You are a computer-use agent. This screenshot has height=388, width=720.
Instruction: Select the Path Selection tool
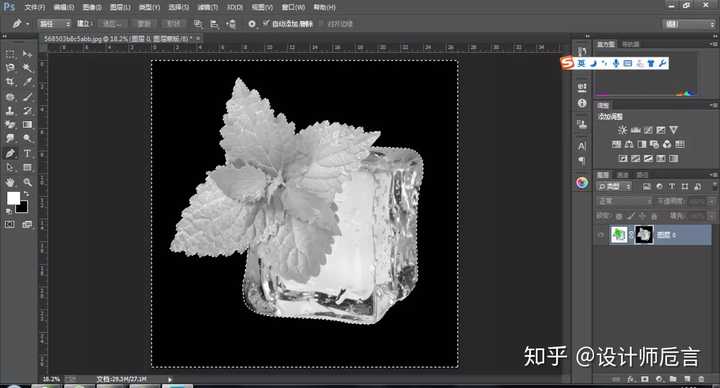[x=10, y=168]
